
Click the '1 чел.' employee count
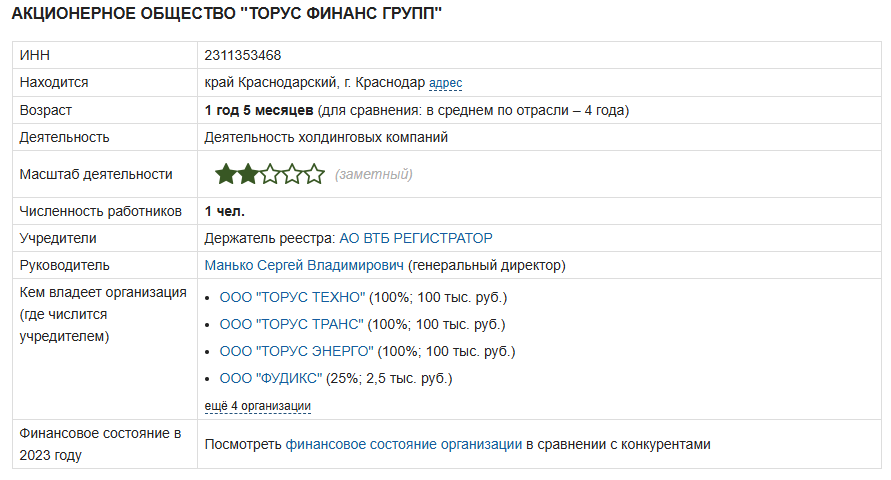click(224, 211)
